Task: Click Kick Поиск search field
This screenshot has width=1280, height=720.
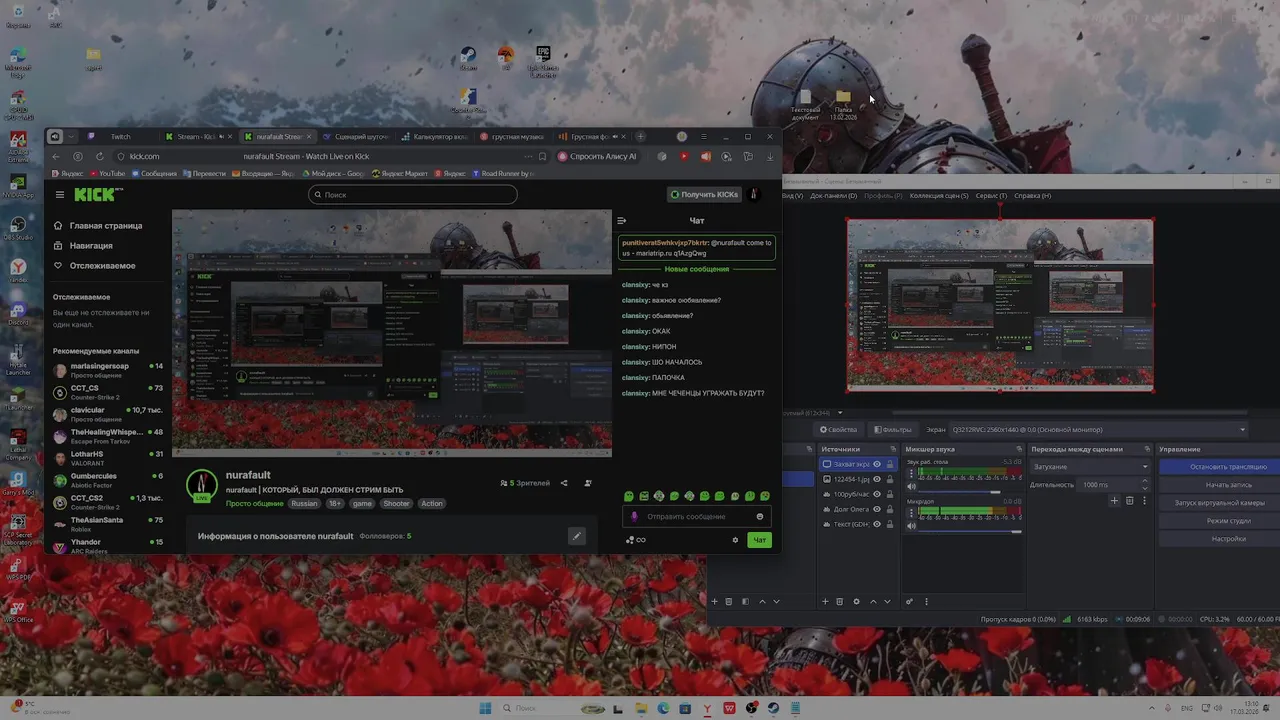Action: click(x=413, y=195)
